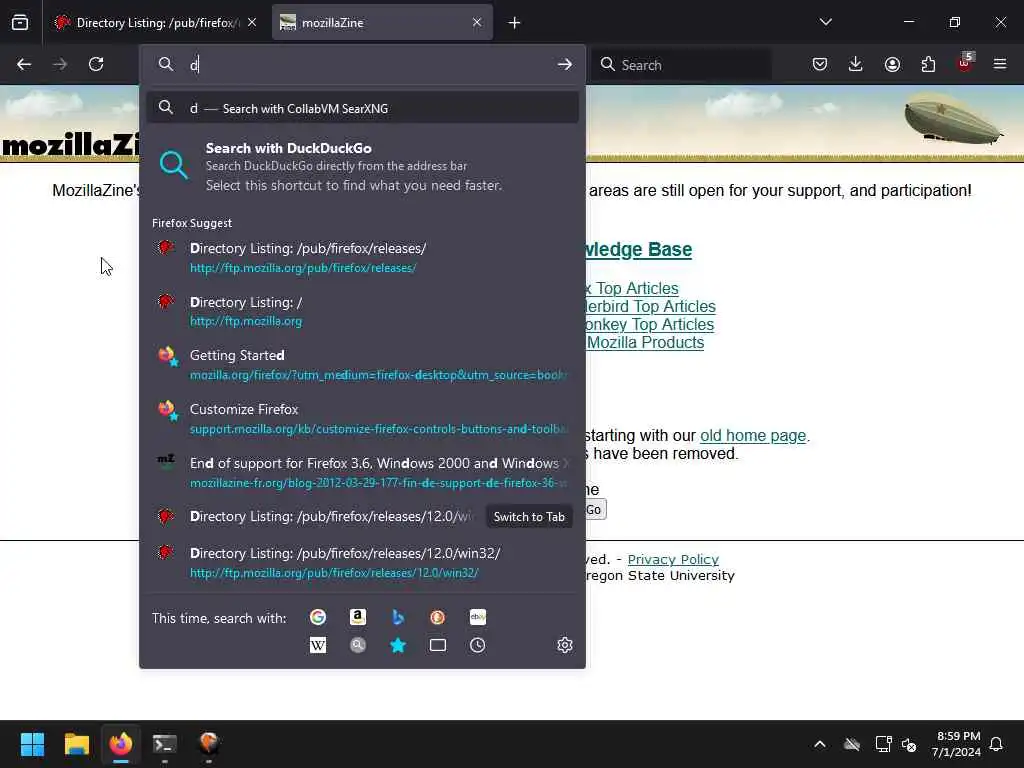Image resolution: width=1024 pixels, height=768 pixels.
Task: Click Firefox icon in the taskbar
Action: tap(121, 744)
